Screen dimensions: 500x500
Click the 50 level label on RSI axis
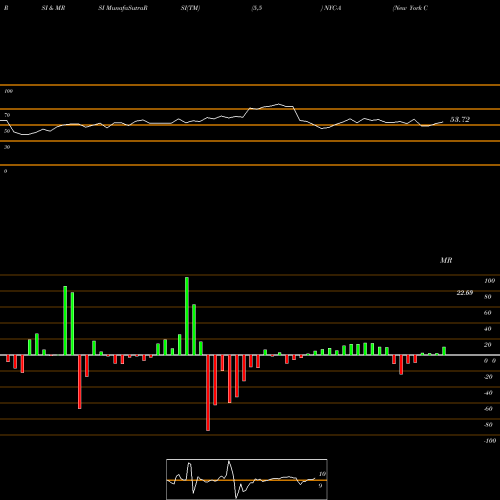tap(7, 131)
